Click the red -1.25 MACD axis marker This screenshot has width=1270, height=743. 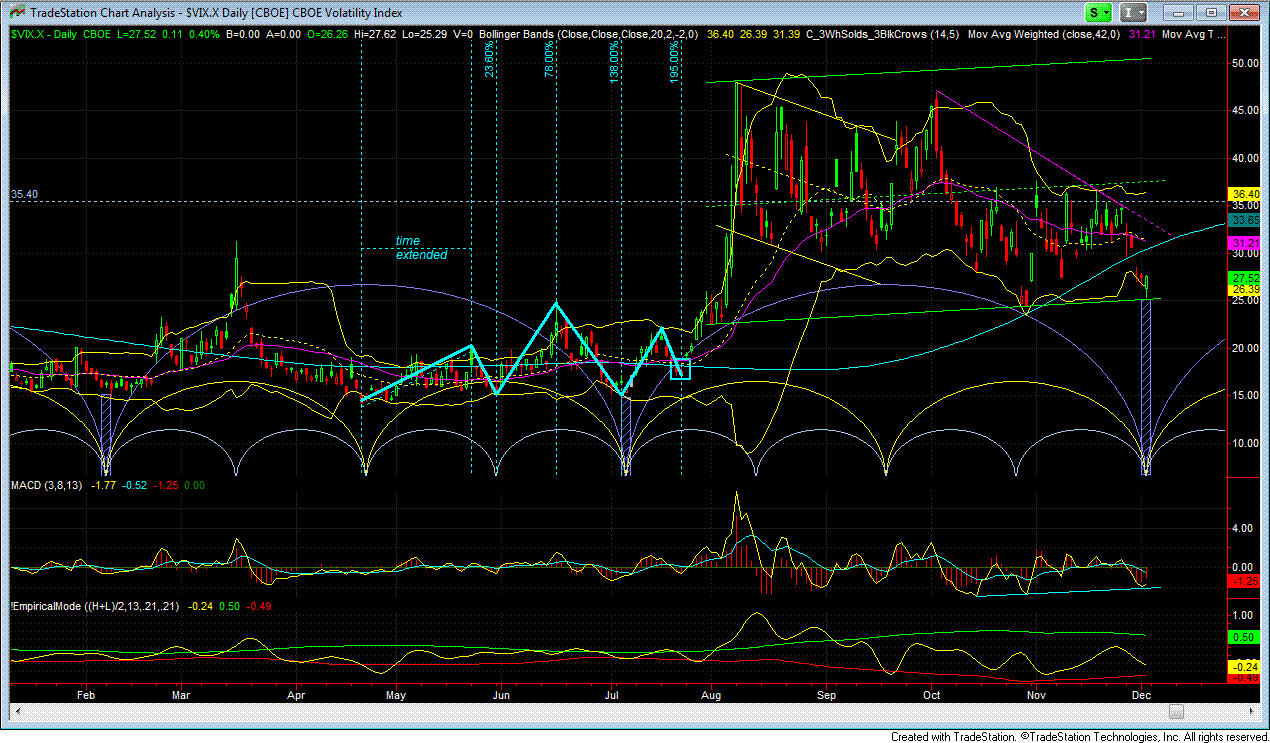(1245, 581)
